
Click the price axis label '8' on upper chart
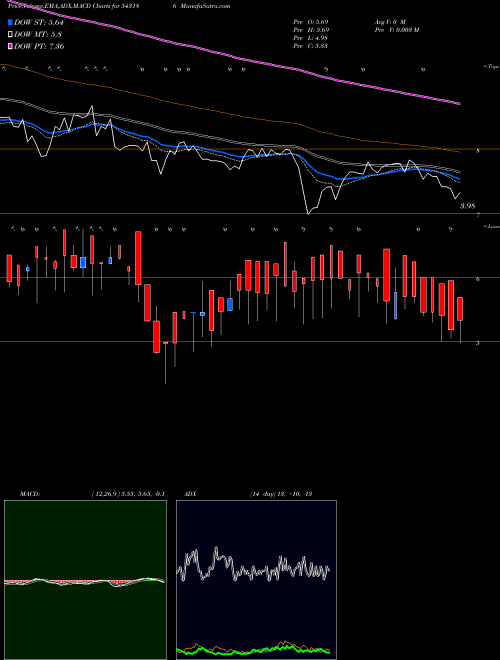pos(478,151)
